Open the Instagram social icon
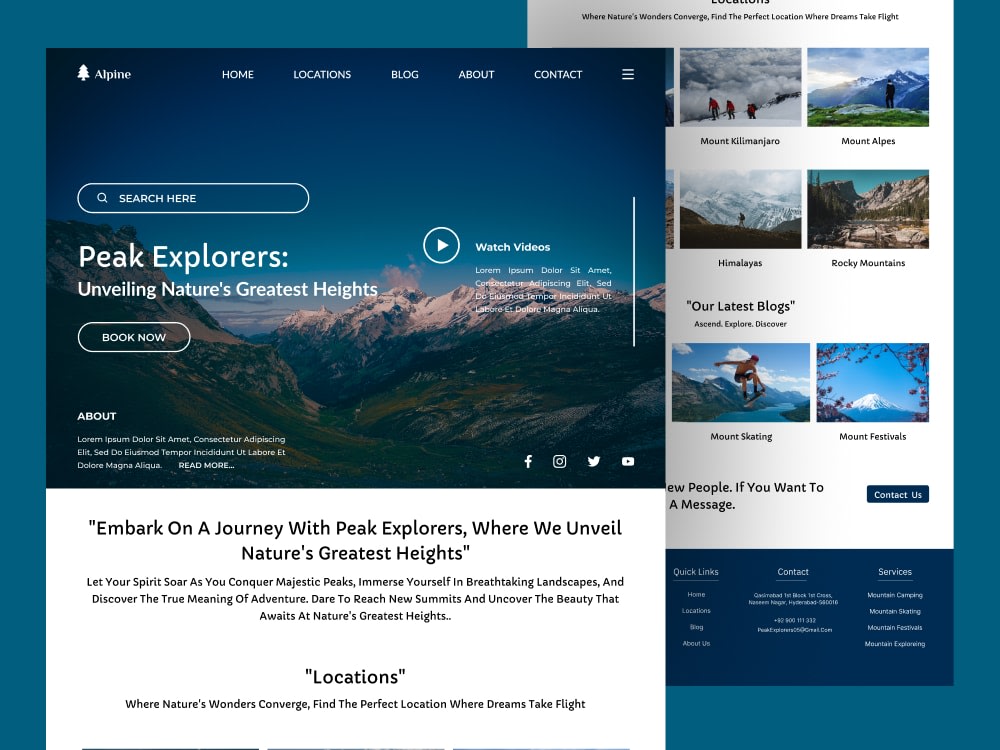The width and height of the screenshot is (1000, 750). click(559, 461)
